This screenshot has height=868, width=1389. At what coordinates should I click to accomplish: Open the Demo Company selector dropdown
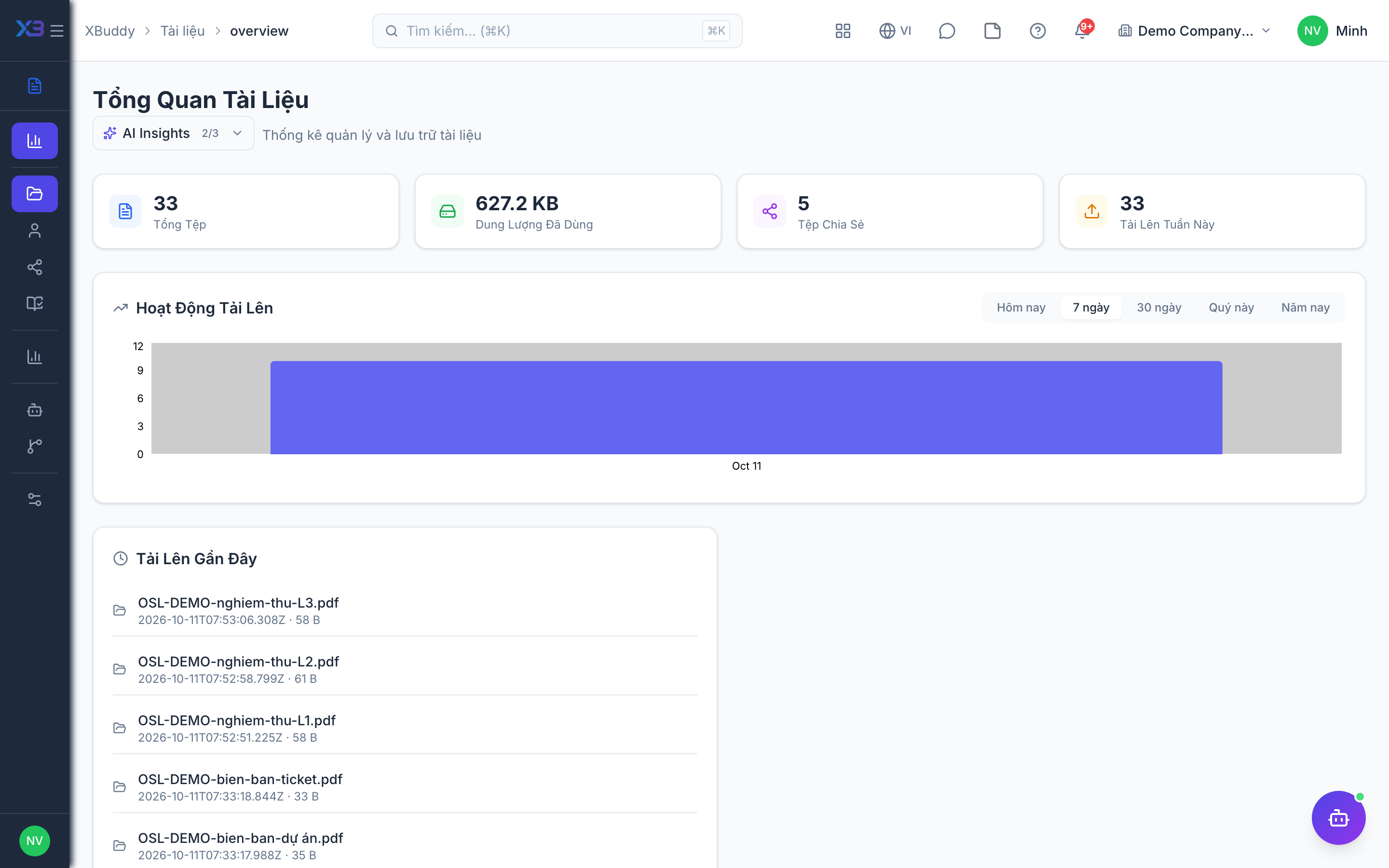(1195, 31)
